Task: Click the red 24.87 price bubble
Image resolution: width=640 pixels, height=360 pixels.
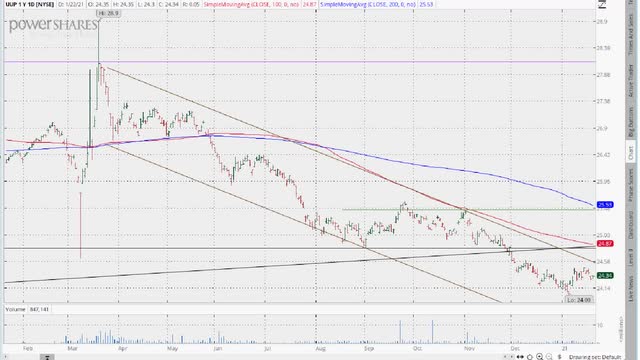Action: pyautogui.click(x=604, y=243)
